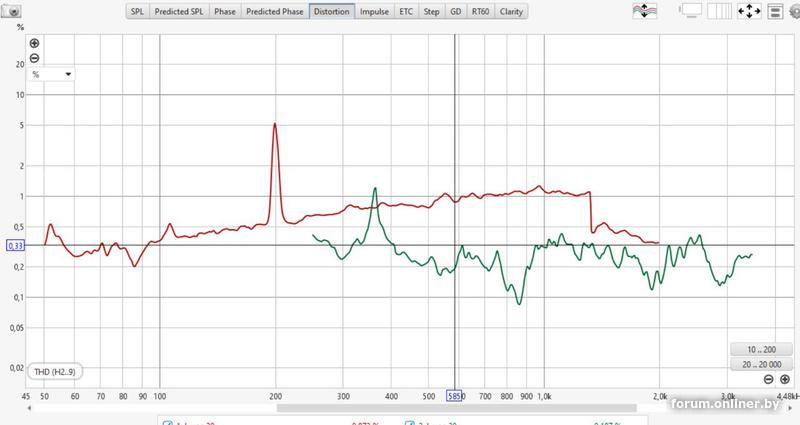Click the 0,33 cursor value label
800x425 pixels.
tap(15, 246)
